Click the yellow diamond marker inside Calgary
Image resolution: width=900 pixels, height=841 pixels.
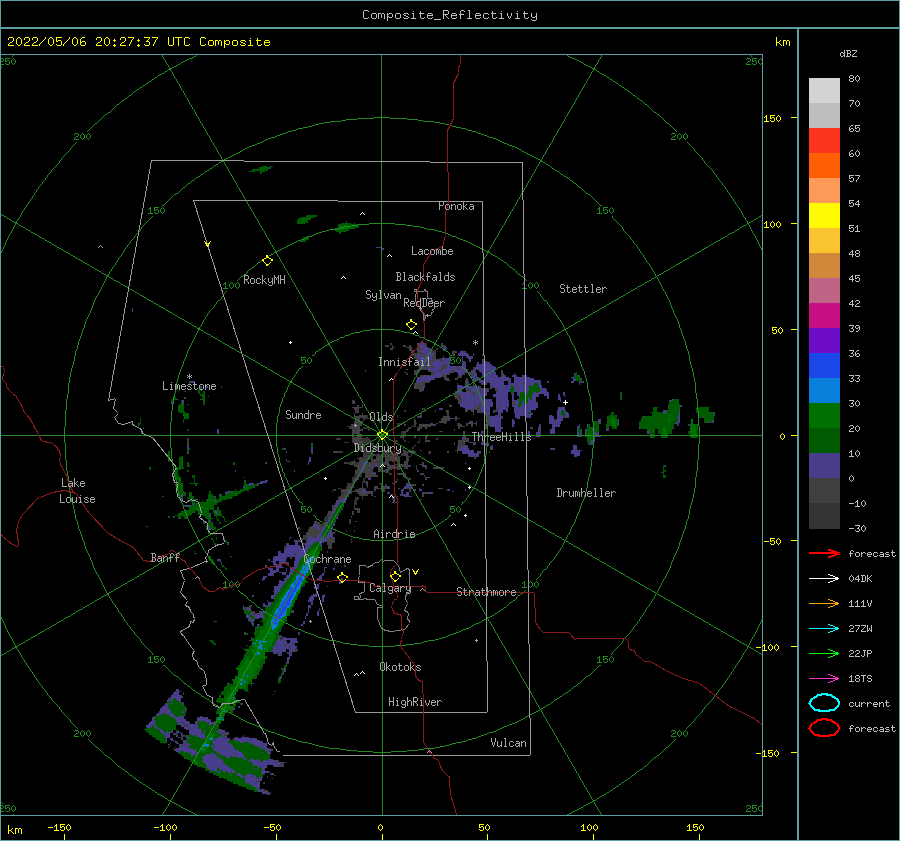(x=395, y=576)
